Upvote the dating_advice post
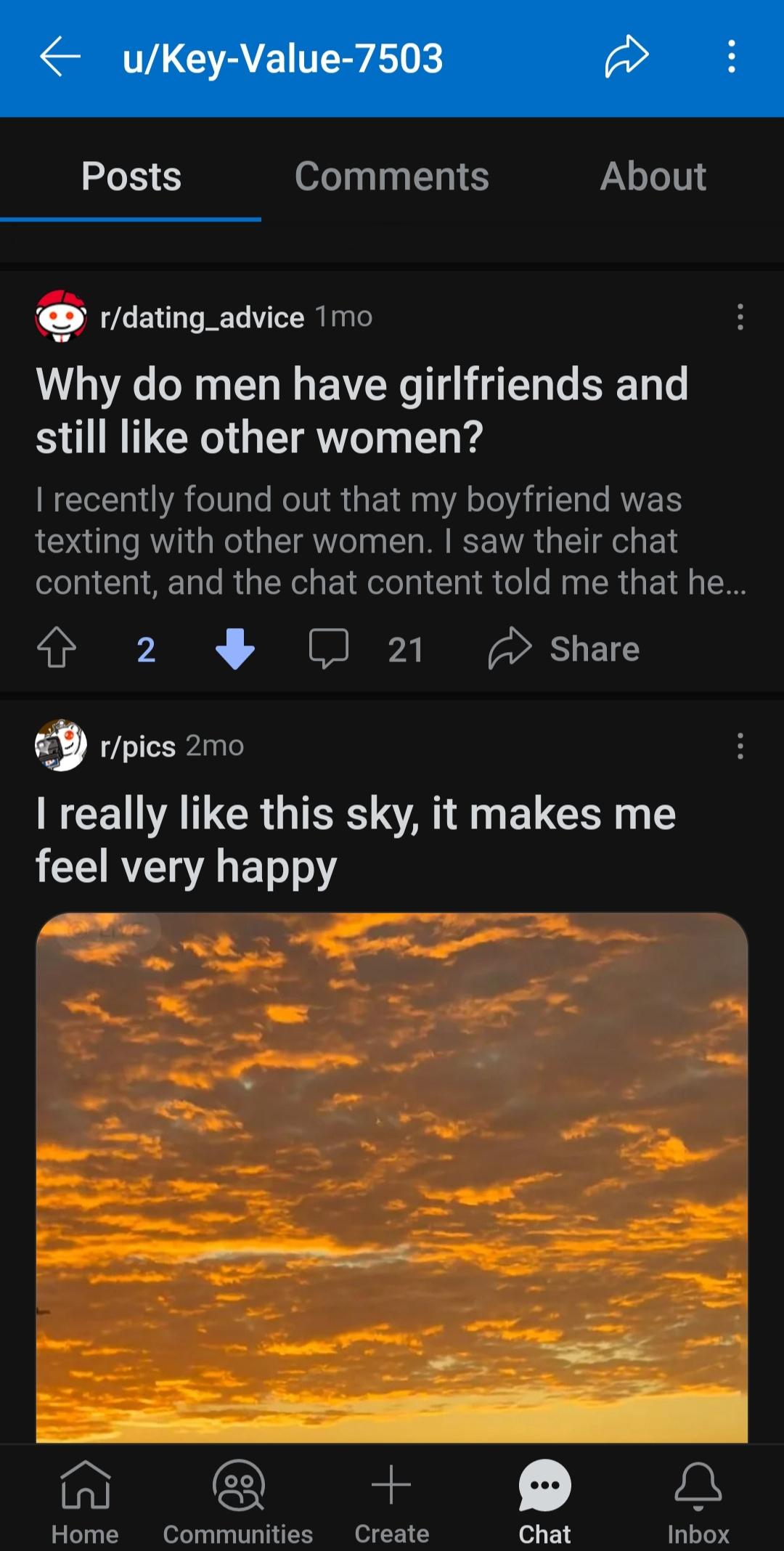 tap(57, 648)
